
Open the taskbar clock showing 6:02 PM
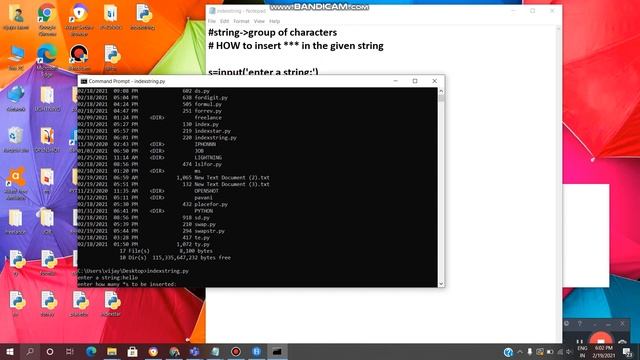[x=604, y=352]
